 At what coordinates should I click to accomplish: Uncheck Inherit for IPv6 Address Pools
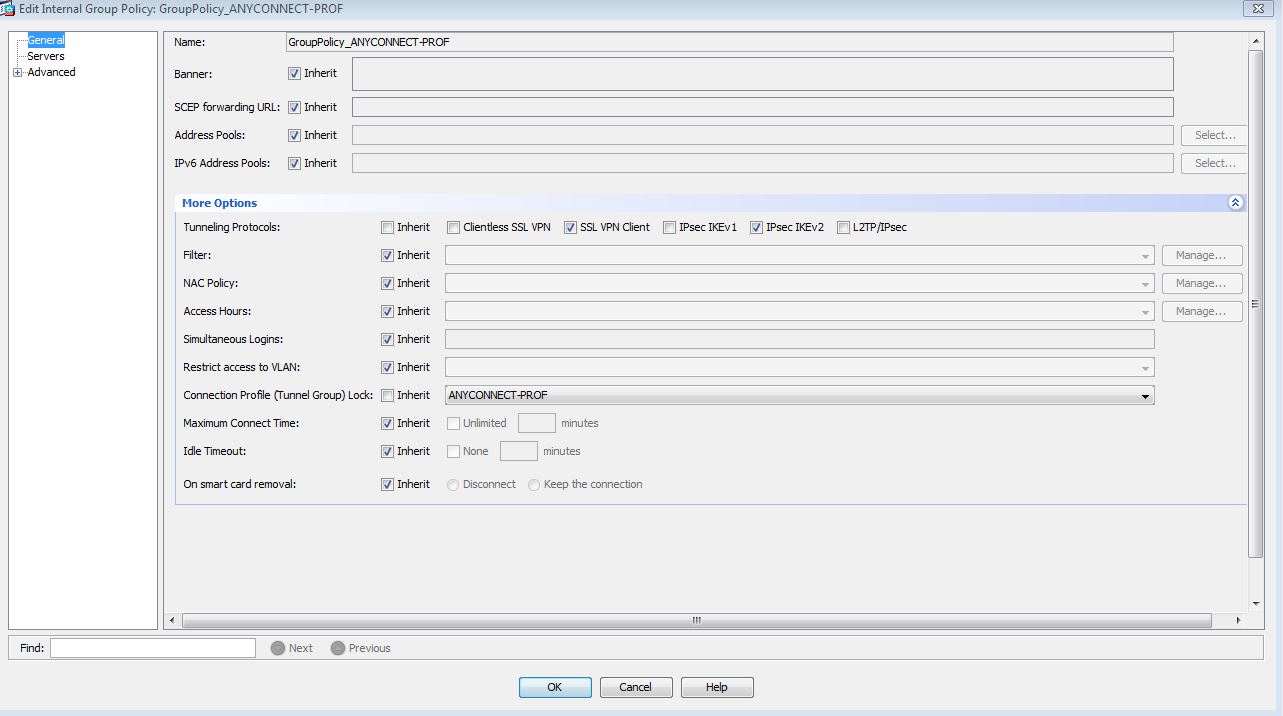[x=294, y=163]
